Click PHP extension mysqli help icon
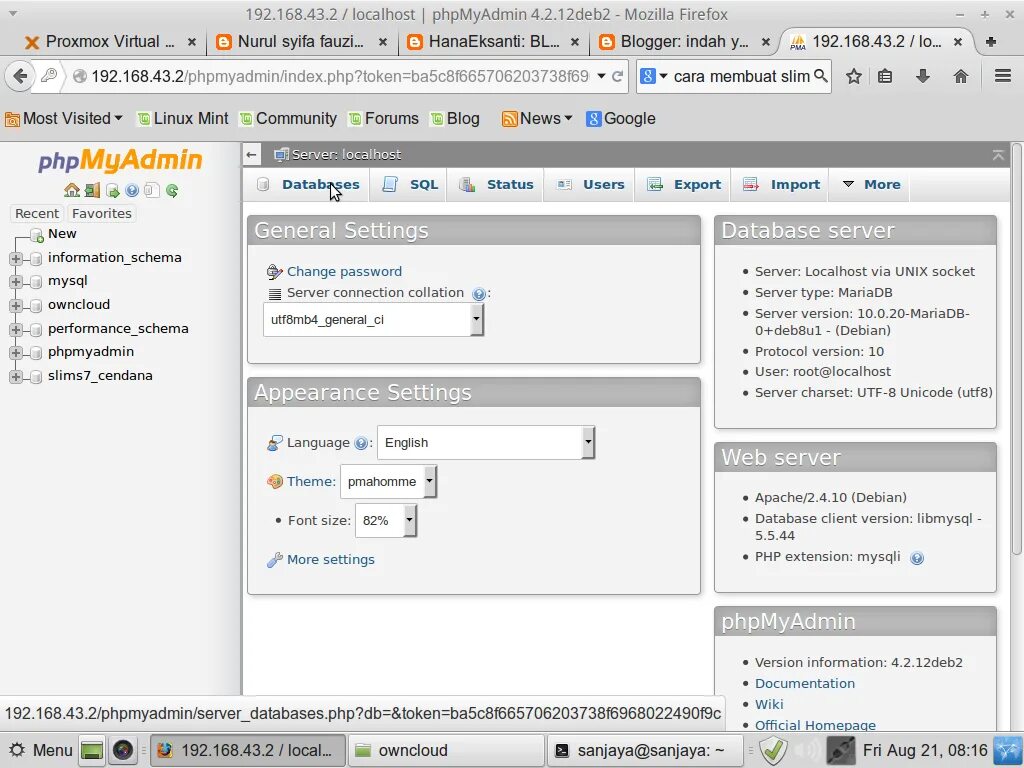This screenshot has height=768, width=1024. click(x=917, y=558)
